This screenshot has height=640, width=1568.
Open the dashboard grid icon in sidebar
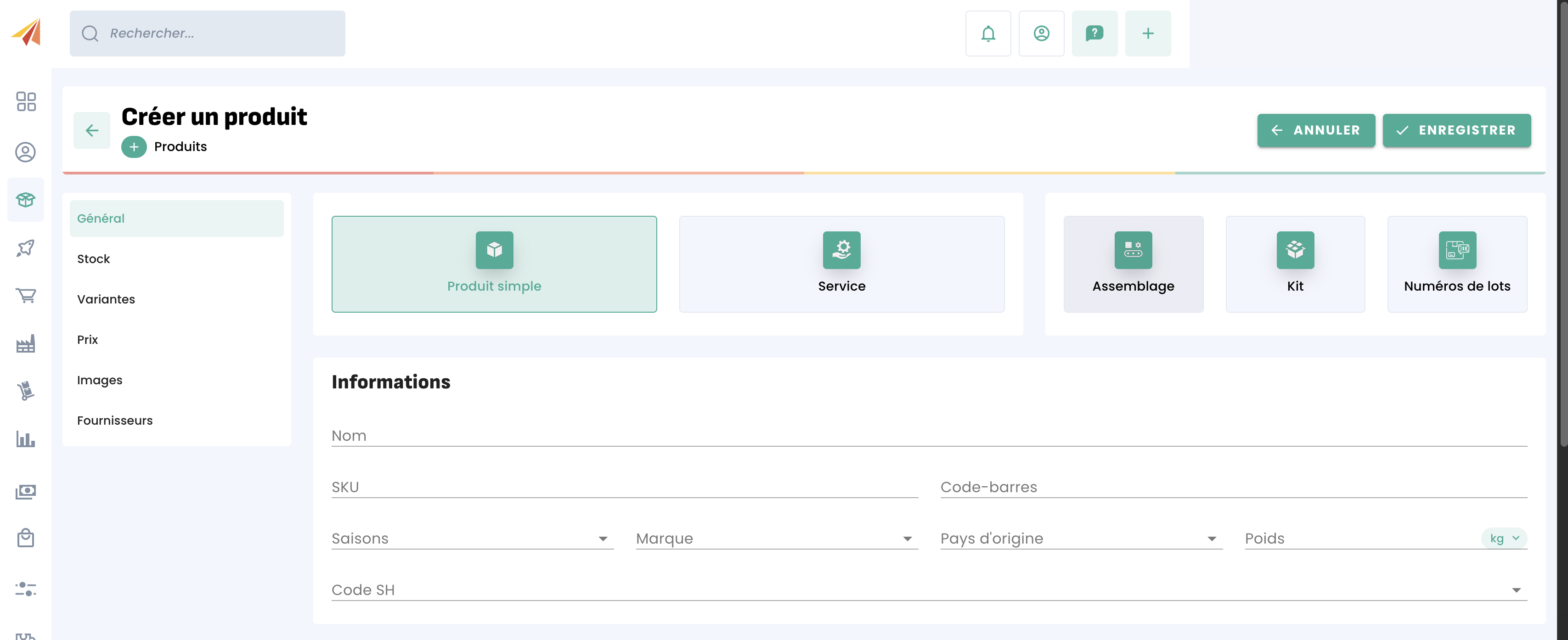coord(26,101)
